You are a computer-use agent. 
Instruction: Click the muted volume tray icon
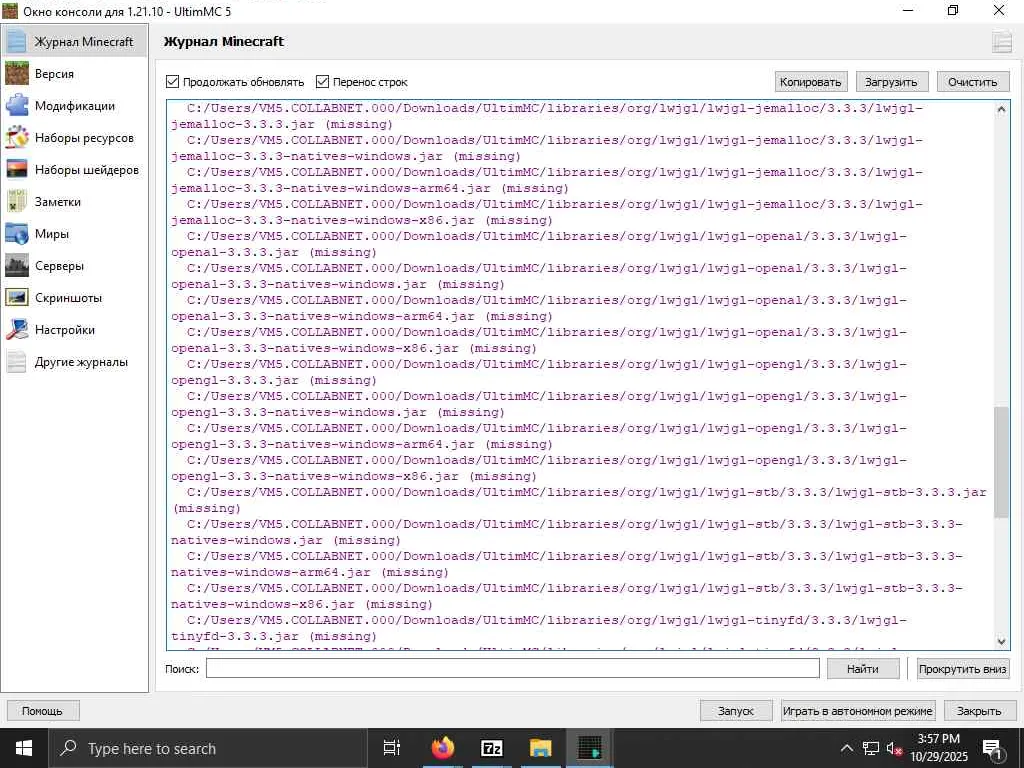coord(894,748)
